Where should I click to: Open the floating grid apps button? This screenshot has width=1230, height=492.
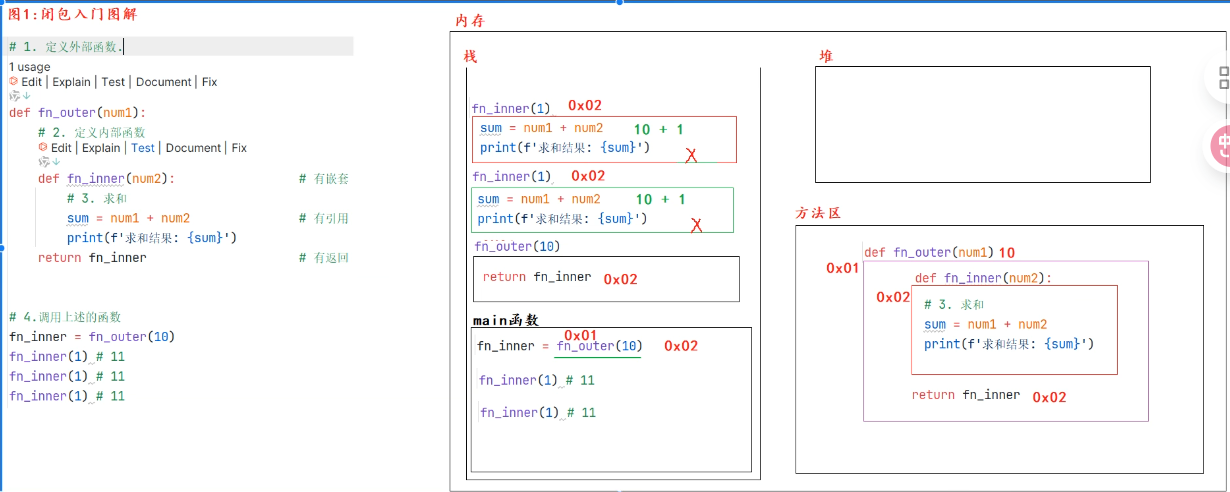pyautogui.click(x=1222, y=78)
